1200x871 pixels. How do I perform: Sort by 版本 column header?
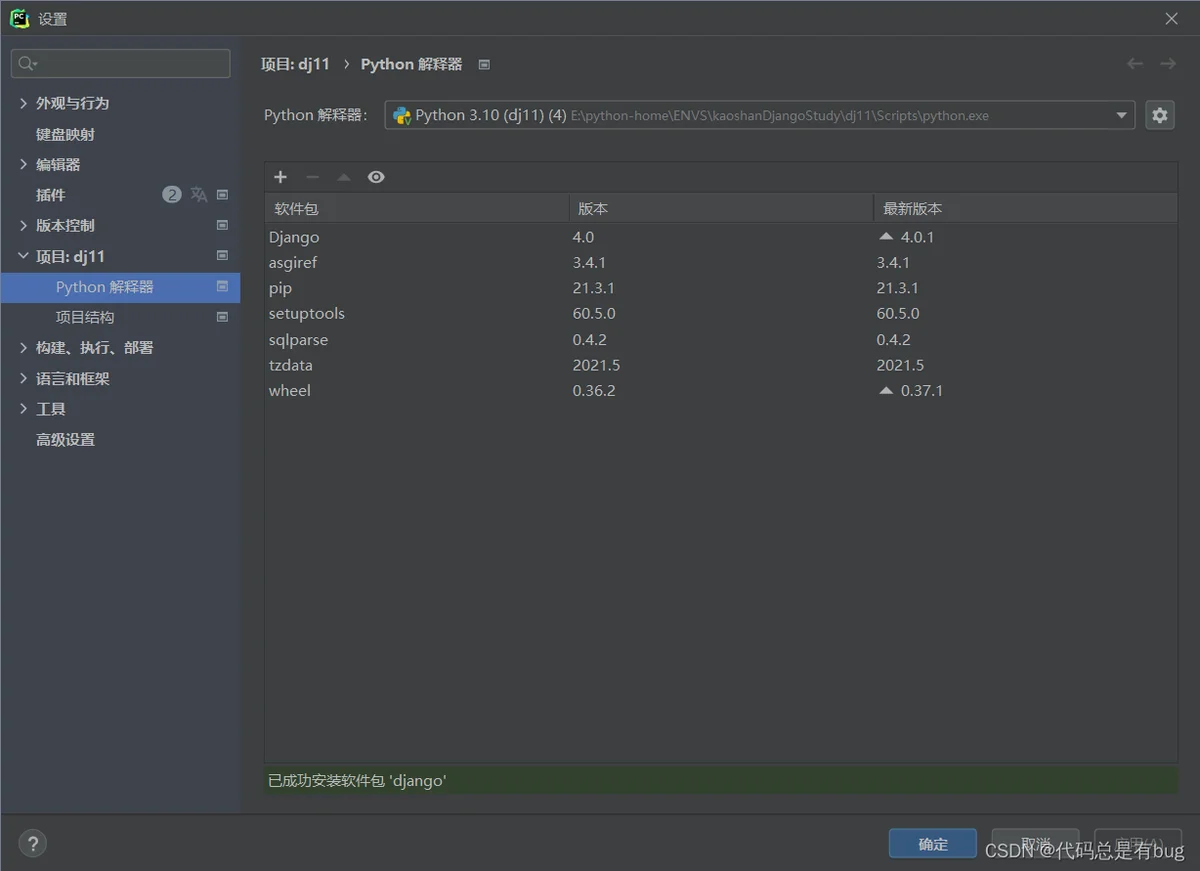coord(721,209)
